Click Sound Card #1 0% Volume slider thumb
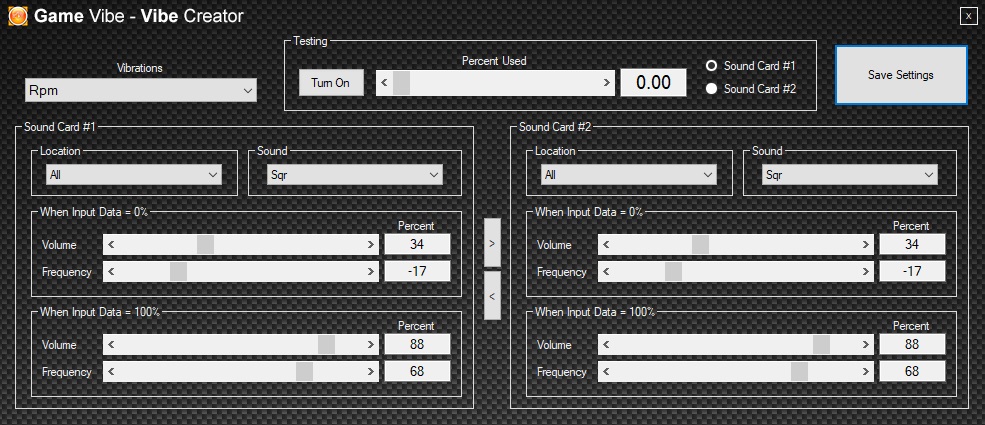This screenshot has height=425, width=985. pyautogui.click(x=205, y=245)
